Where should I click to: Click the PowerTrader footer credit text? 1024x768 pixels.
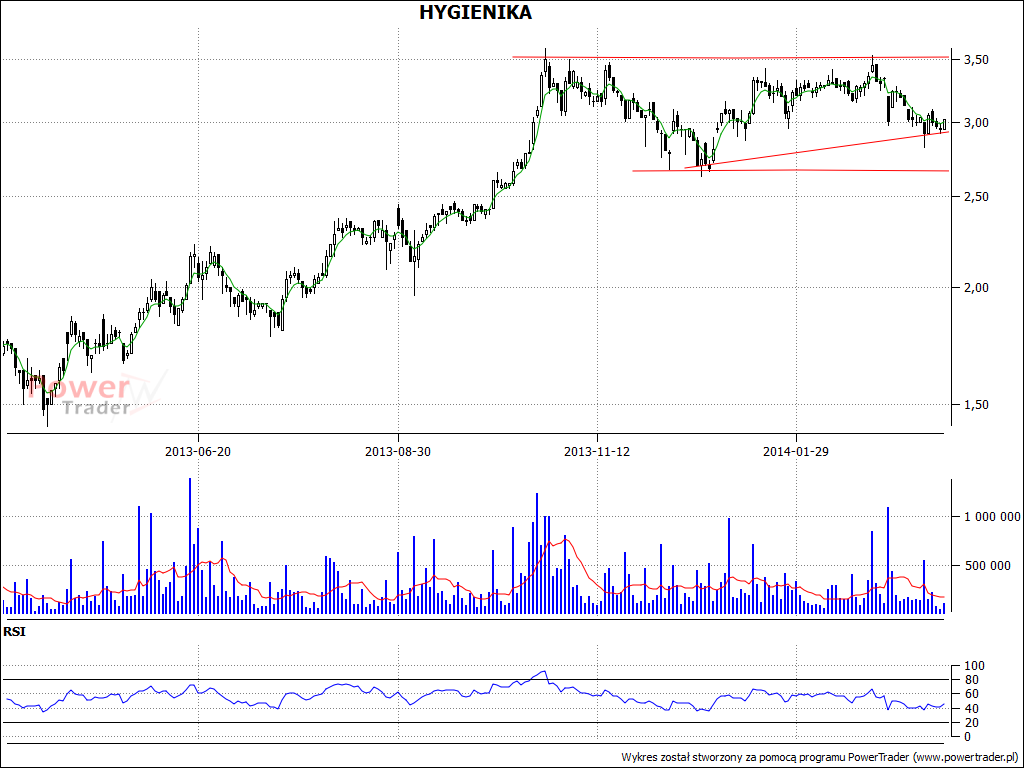820,758
